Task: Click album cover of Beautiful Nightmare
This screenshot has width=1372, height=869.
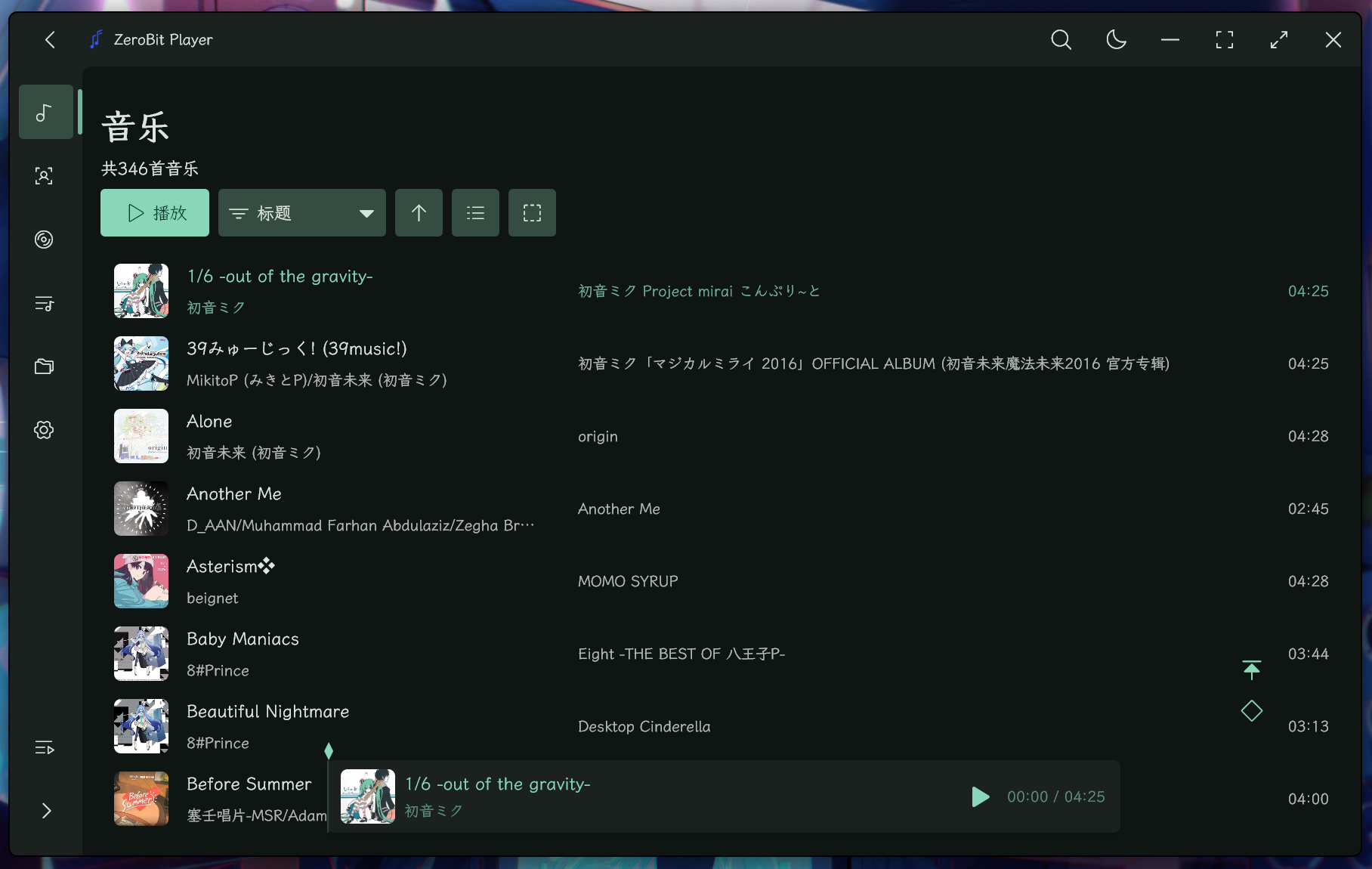Action: click(x=141, y=726)
